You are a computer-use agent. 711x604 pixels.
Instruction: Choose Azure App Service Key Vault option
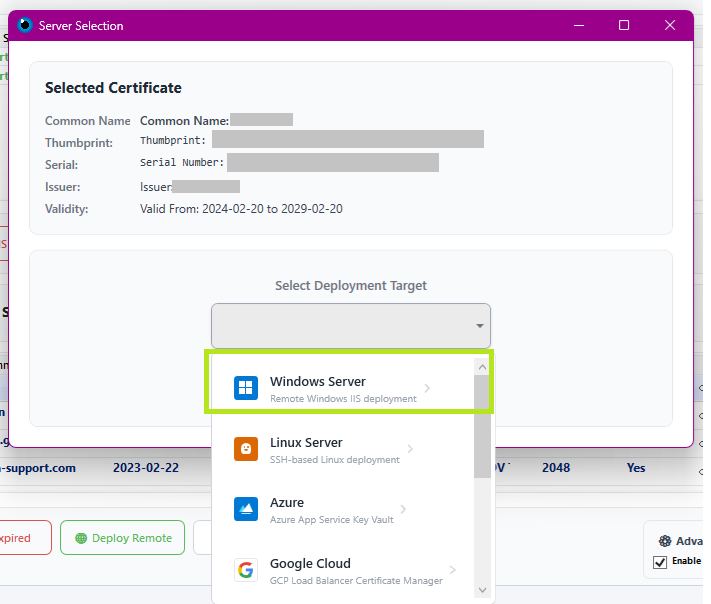pyautogui.click(x=343, y=509)
